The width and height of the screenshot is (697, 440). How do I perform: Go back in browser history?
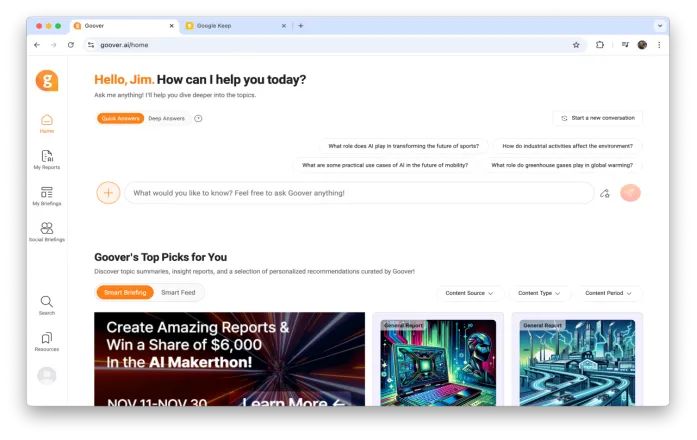[37, 45]
